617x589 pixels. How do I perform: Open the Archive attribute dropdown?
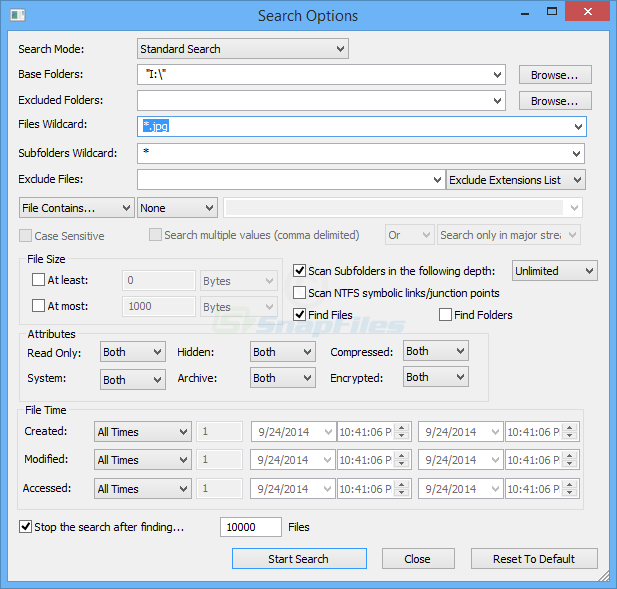point(283,378)
